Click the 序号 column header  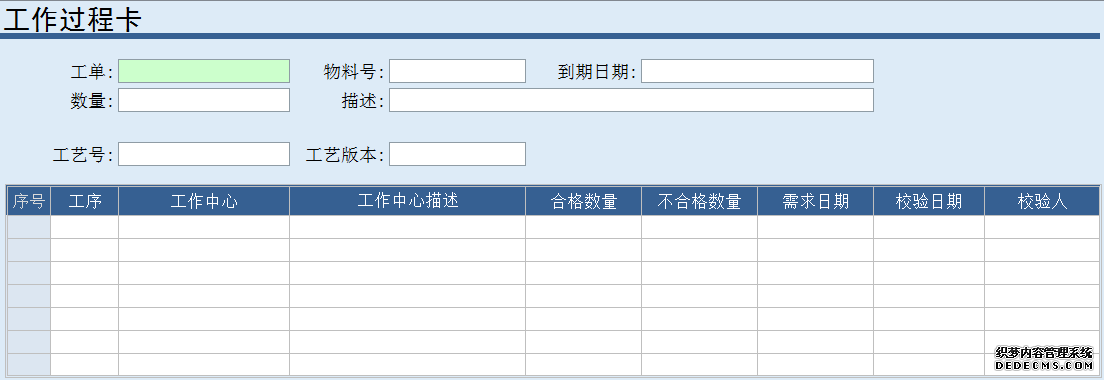tap(29, 201)
